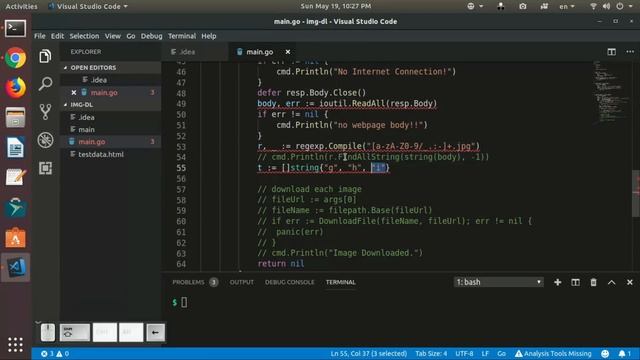Viewport: 640px width, 360px height.
Task: Open Activities overview
Action: coord(21,6)
